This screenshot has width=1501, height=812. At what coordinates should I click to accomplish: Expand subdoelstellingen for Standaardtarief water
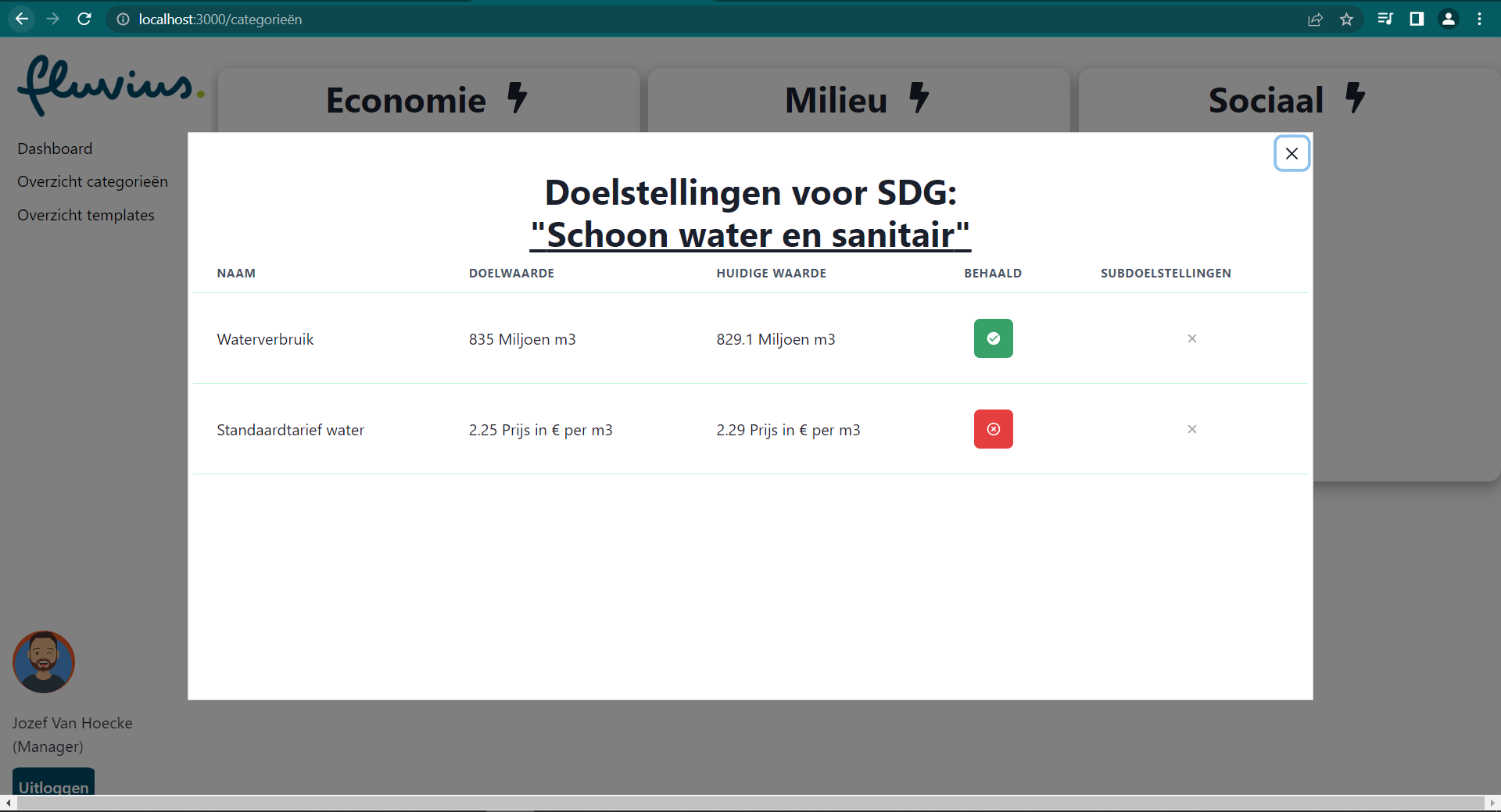[1191, 429]
